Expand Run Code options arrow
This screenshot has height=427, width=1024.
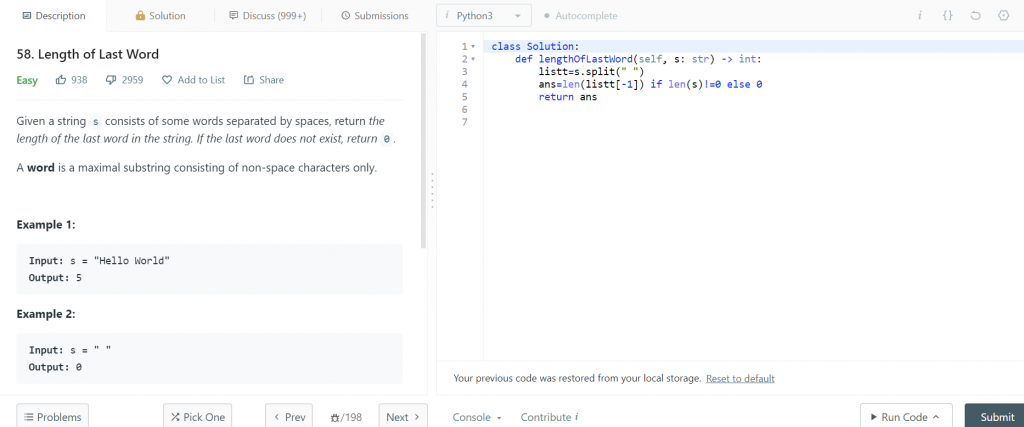pos(935,417)
